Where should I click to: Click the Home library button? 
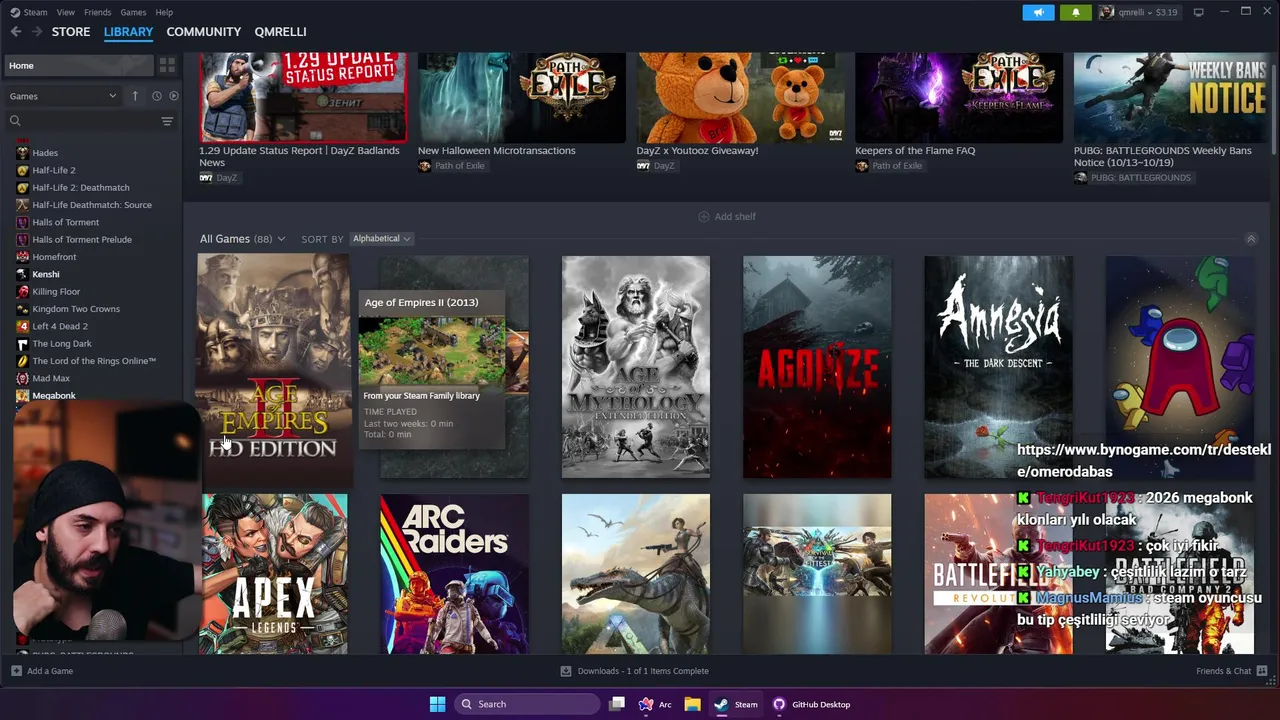79,65
